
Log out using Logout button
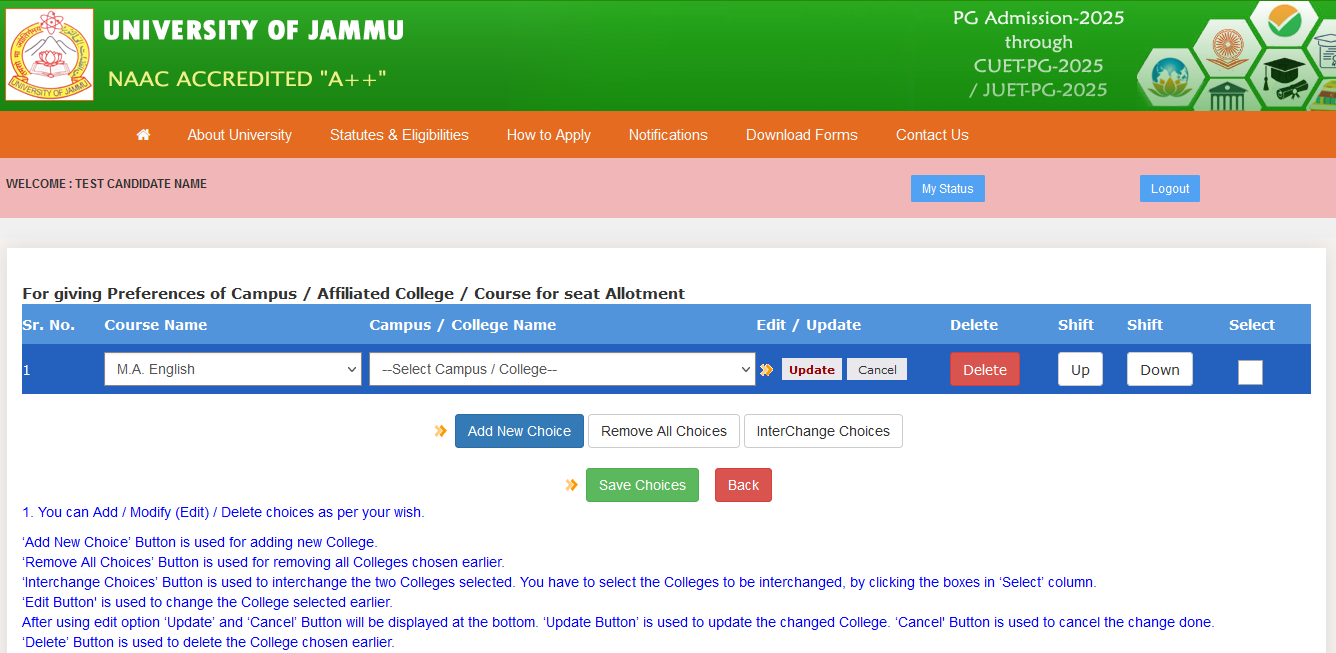(1170, 189)
